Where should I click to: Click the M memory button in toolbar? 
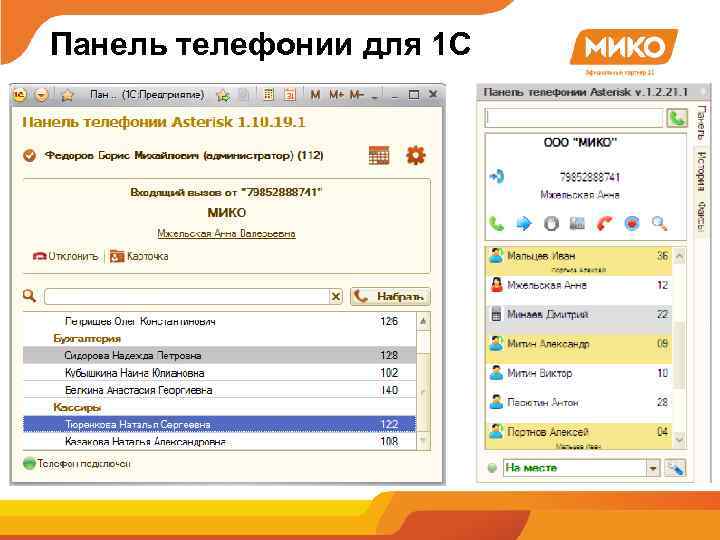click(315, 95)
